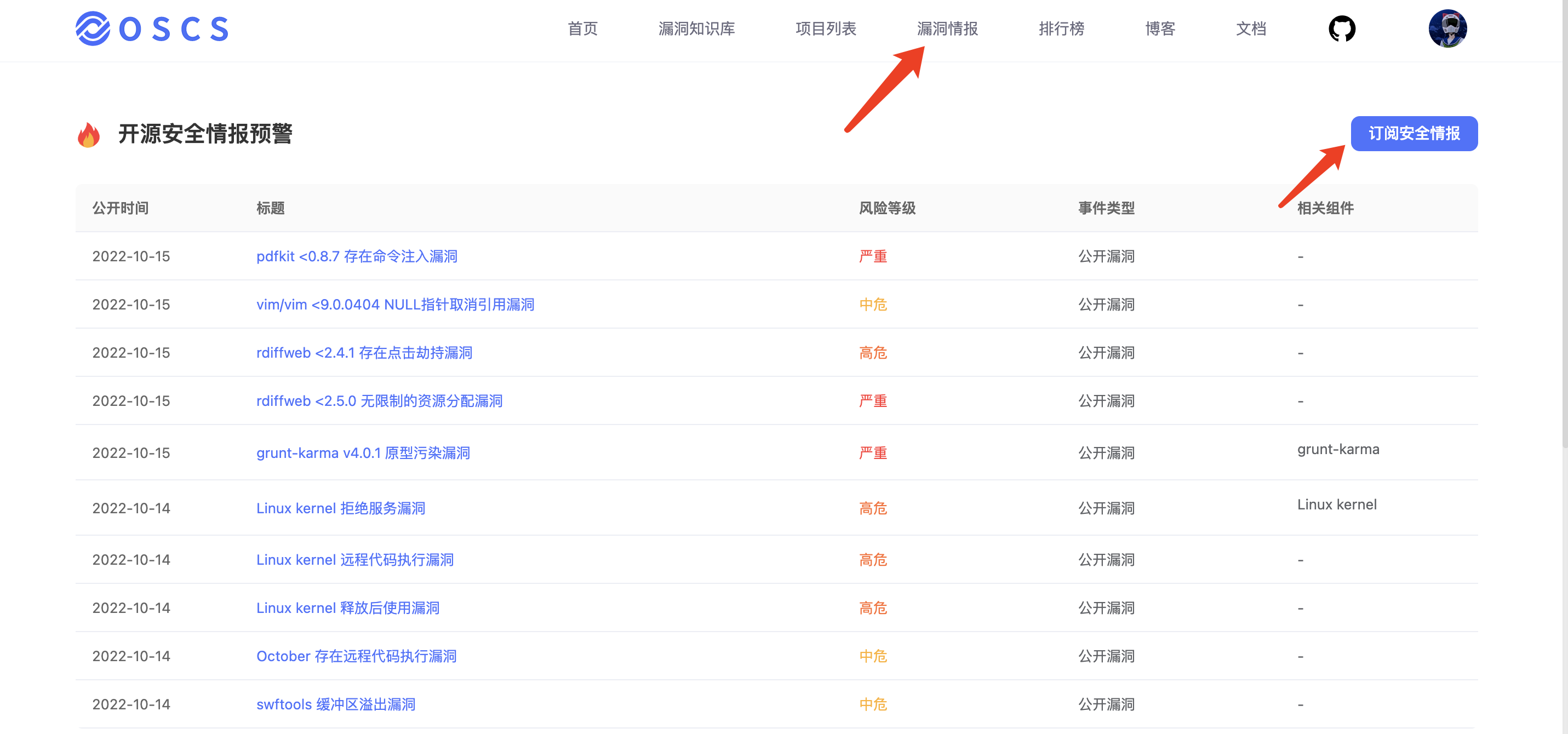Image resolution: width=1568 pixels, height=734 pixels.
Task: Open 博客 from the navigation bar
Action: click(1160, 28)
